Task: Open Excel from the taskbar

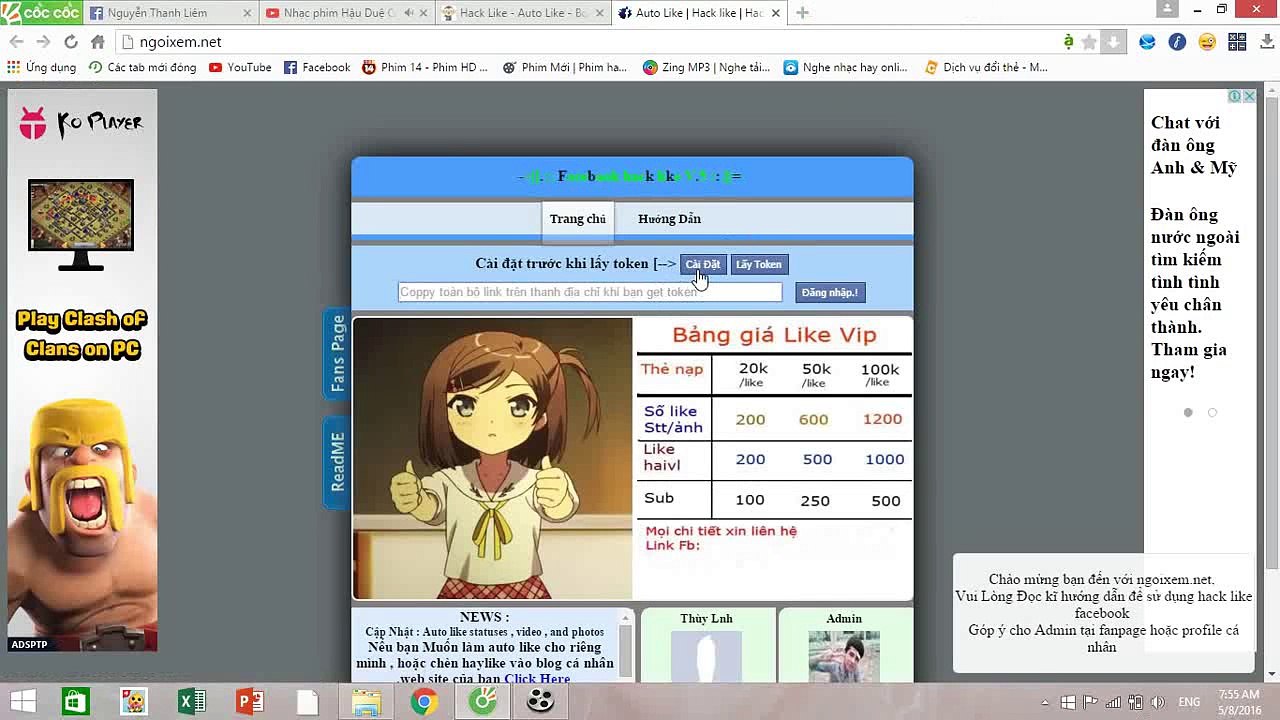Action: [191, 701]
